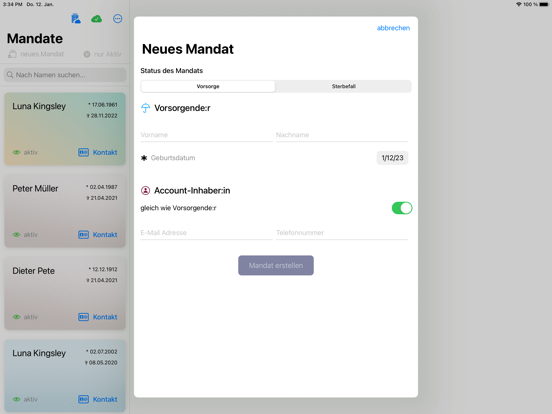Viewport: 552px width, 414px height.
Task: Open Kontakt for Peter Müller
Action: [105, 235]
